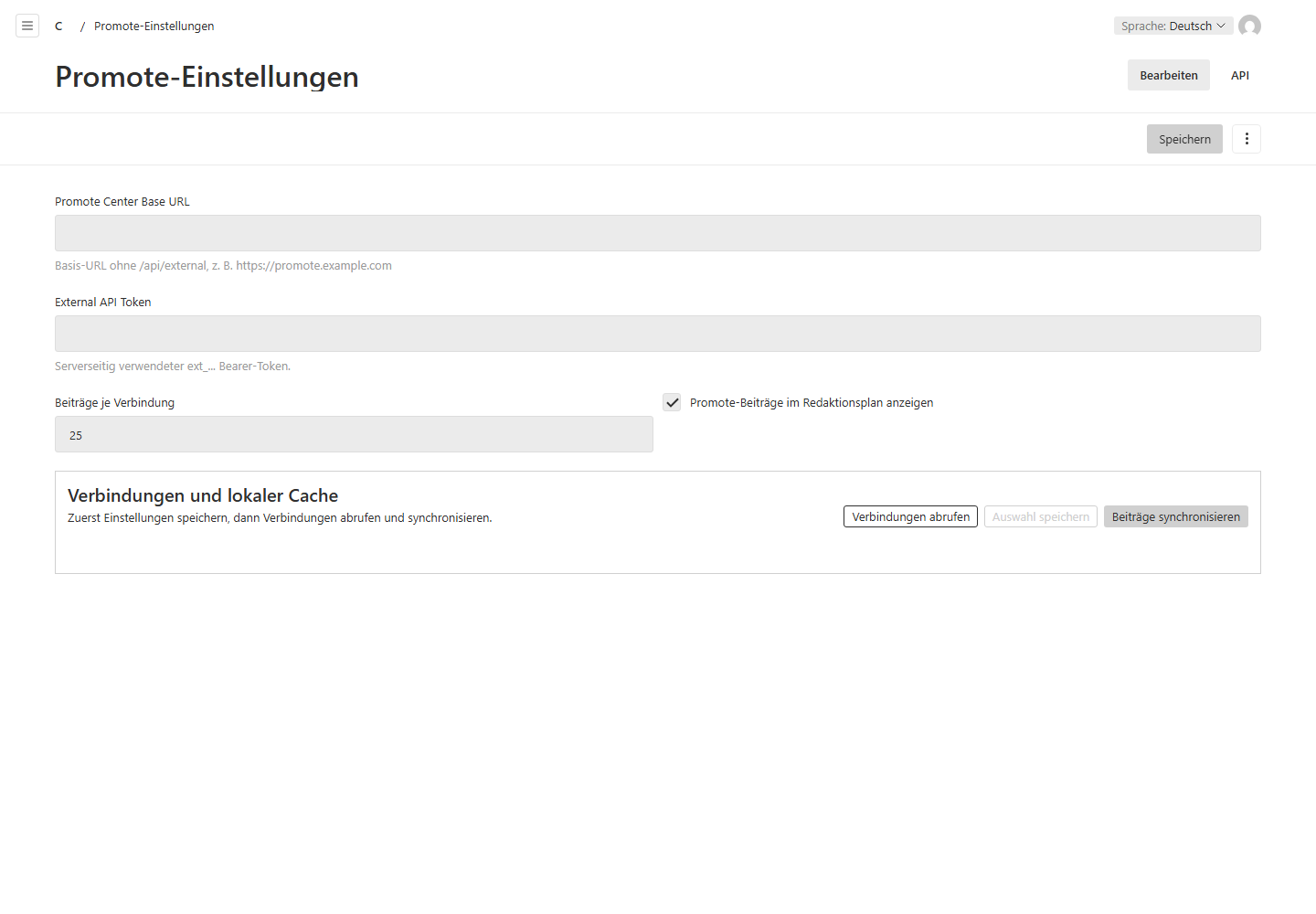Click the Beiträge je Verbindung label
Viewport: 1316px width, 914px height.
point(114,403)
